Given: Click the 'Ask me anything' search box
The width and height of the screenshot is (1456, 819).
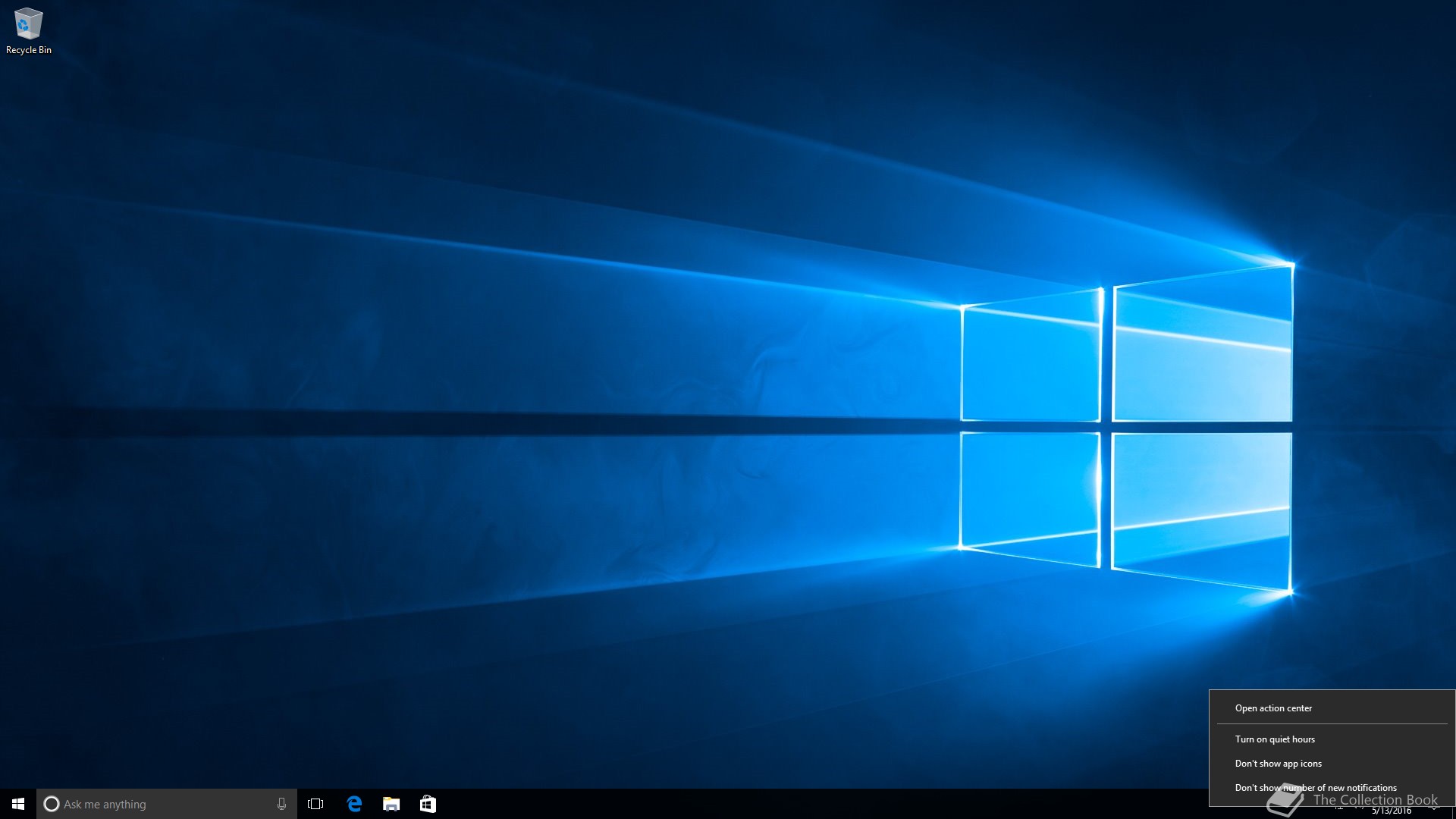Looking at the screenshot, I should pos(167,804).
